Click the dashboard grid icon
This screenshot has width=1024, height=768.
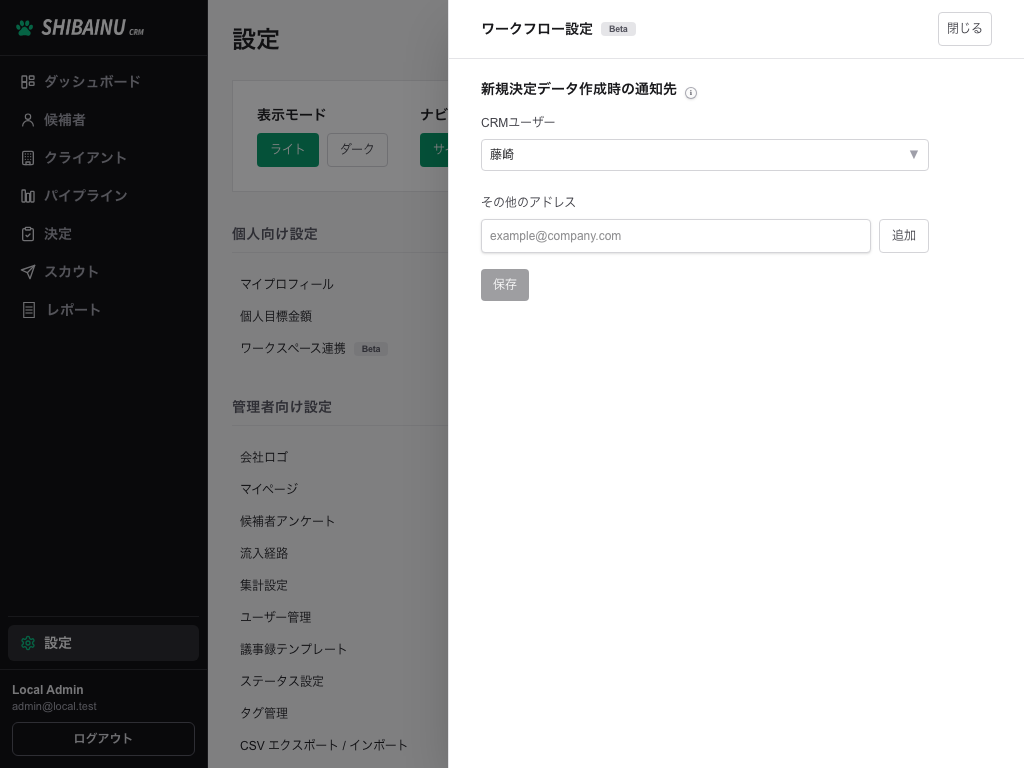(27, 82)
